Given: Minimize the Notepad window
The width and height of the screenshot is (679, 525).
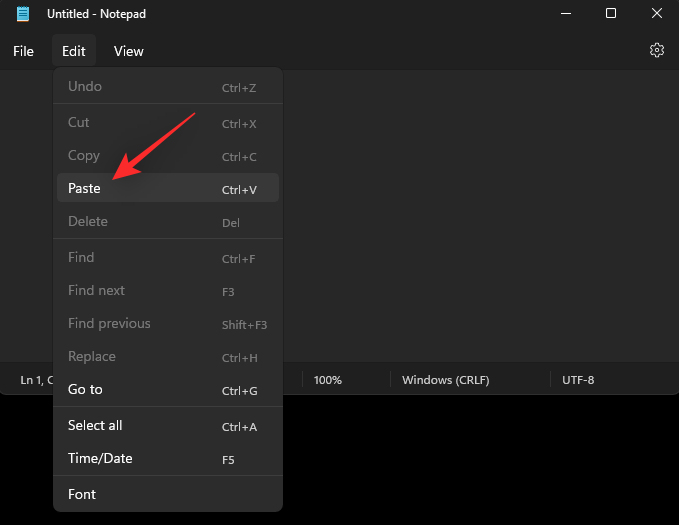Looking at the screenshot, I should (566, 14).
